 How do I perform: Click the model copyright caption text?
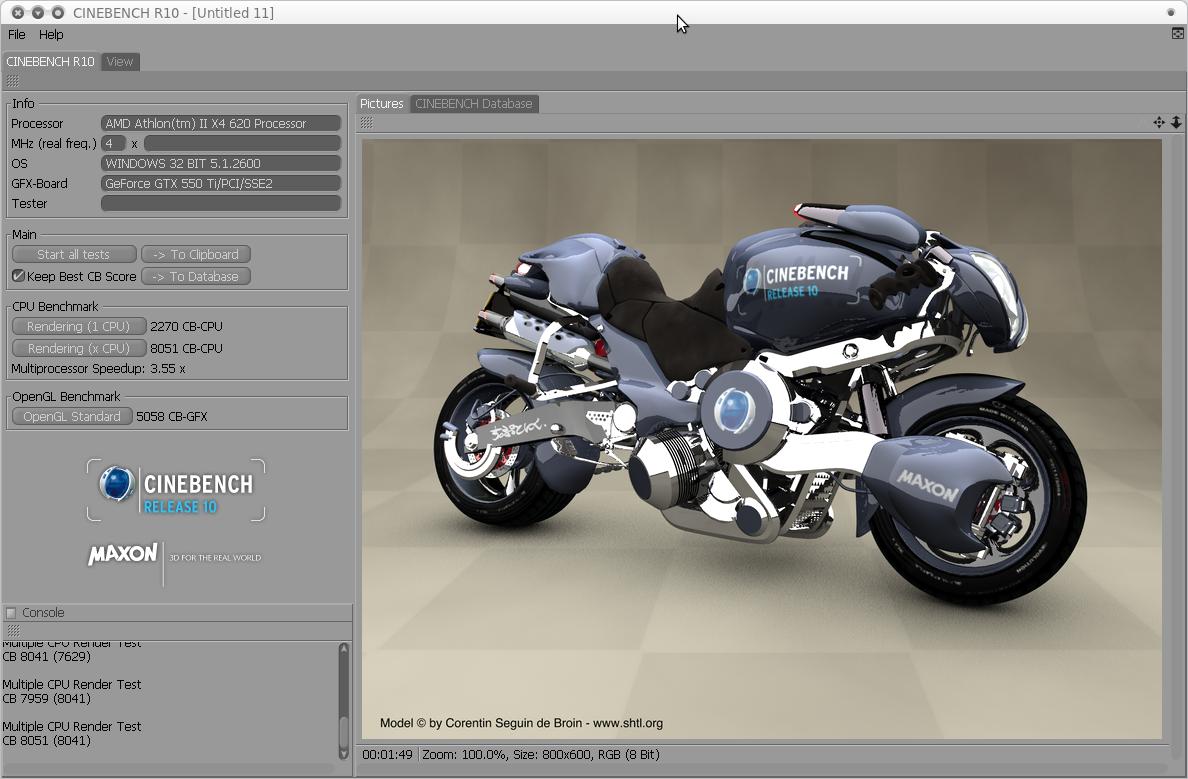pos(521,723)
